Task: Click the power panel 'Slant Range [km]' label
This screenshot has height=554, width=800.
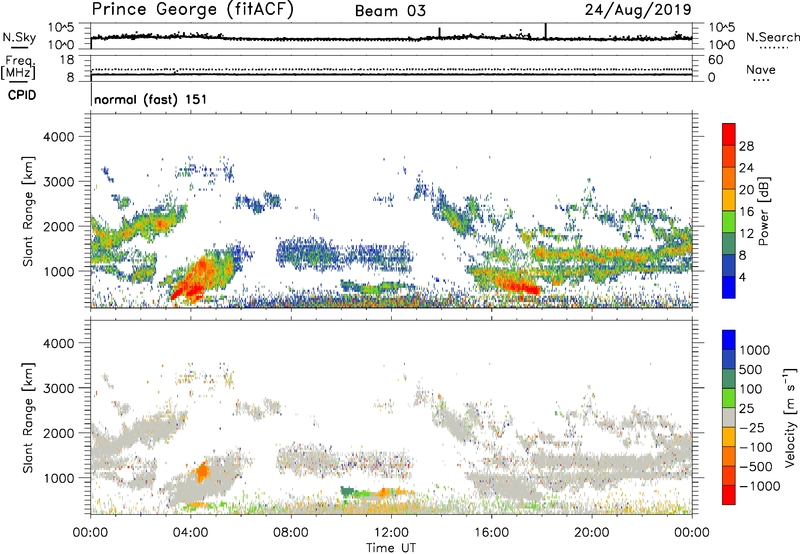Action: coord(28,211)
